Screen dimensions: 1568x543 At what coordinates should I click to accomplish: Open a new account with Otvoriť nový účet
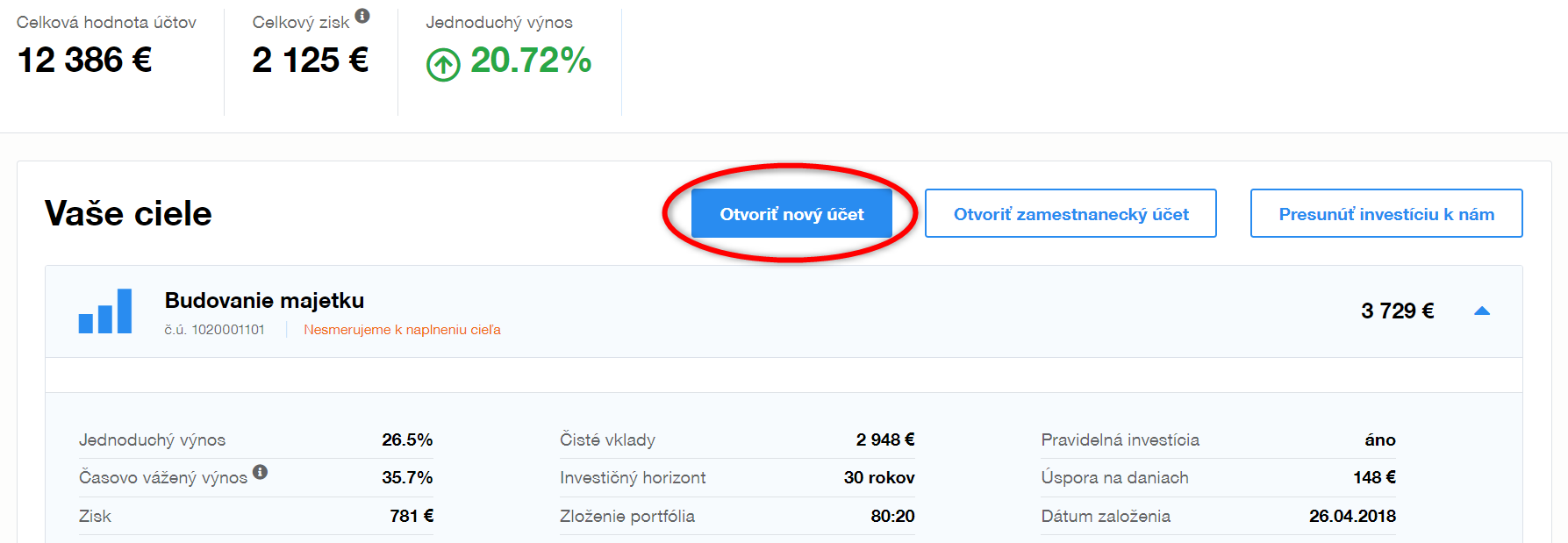pyautogui.click(x=791, y=214)
